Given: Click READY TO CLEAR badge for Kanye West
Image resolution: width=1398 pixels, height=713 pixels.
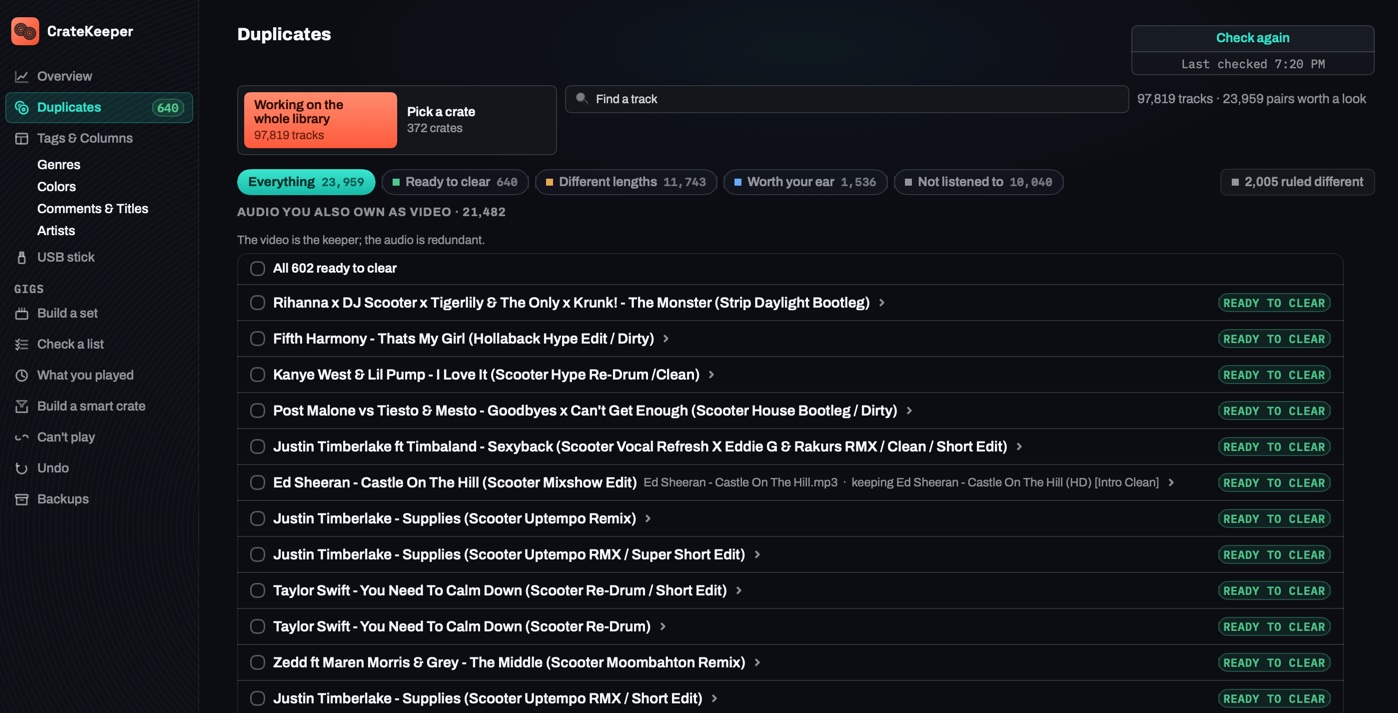Looking at the screenshot, I should click(x=1274, y=375).
